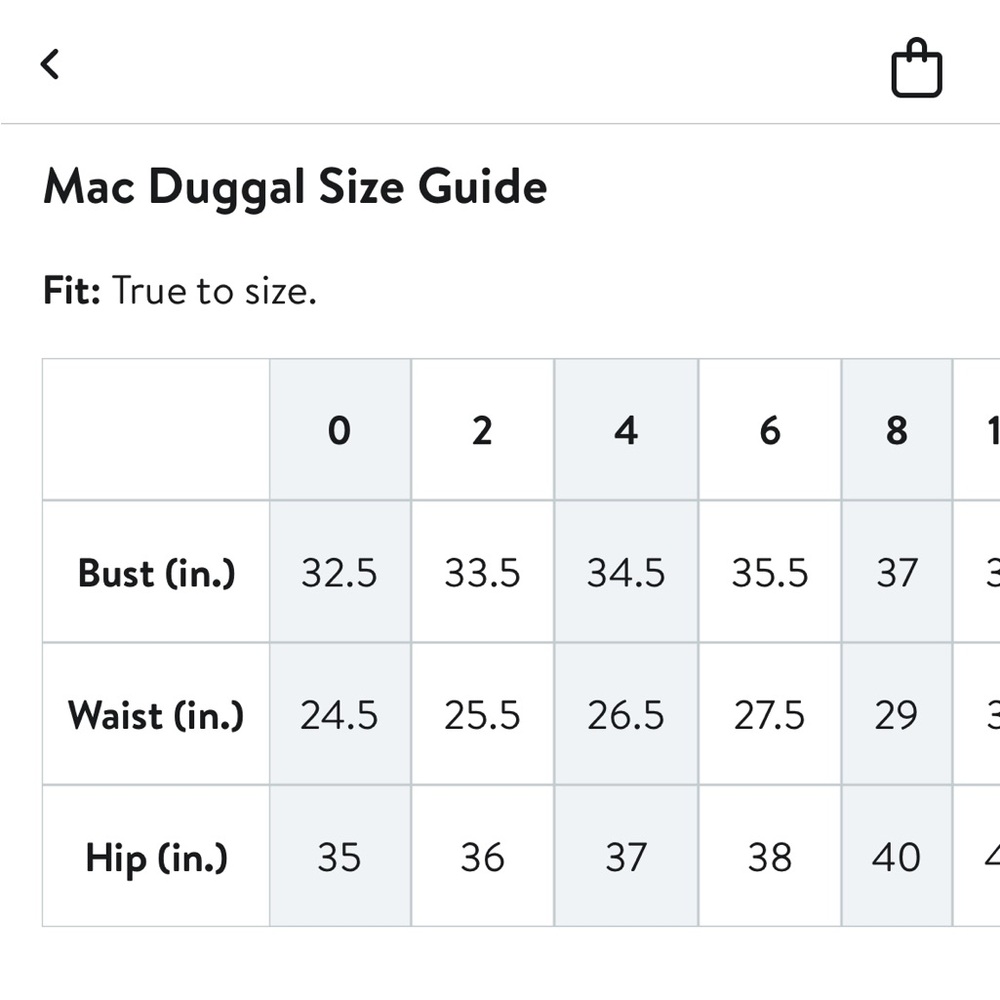Select size 6 column header

(x=770, y=430)
